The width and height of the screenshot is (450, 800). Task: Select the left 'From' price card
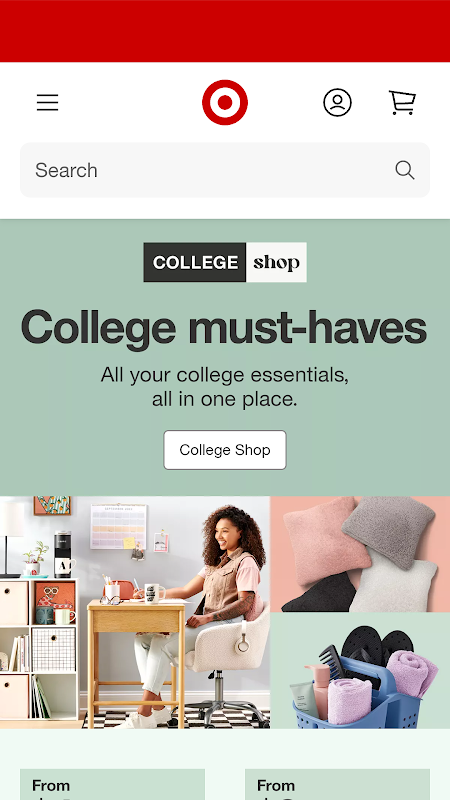(x=112, y=784)
